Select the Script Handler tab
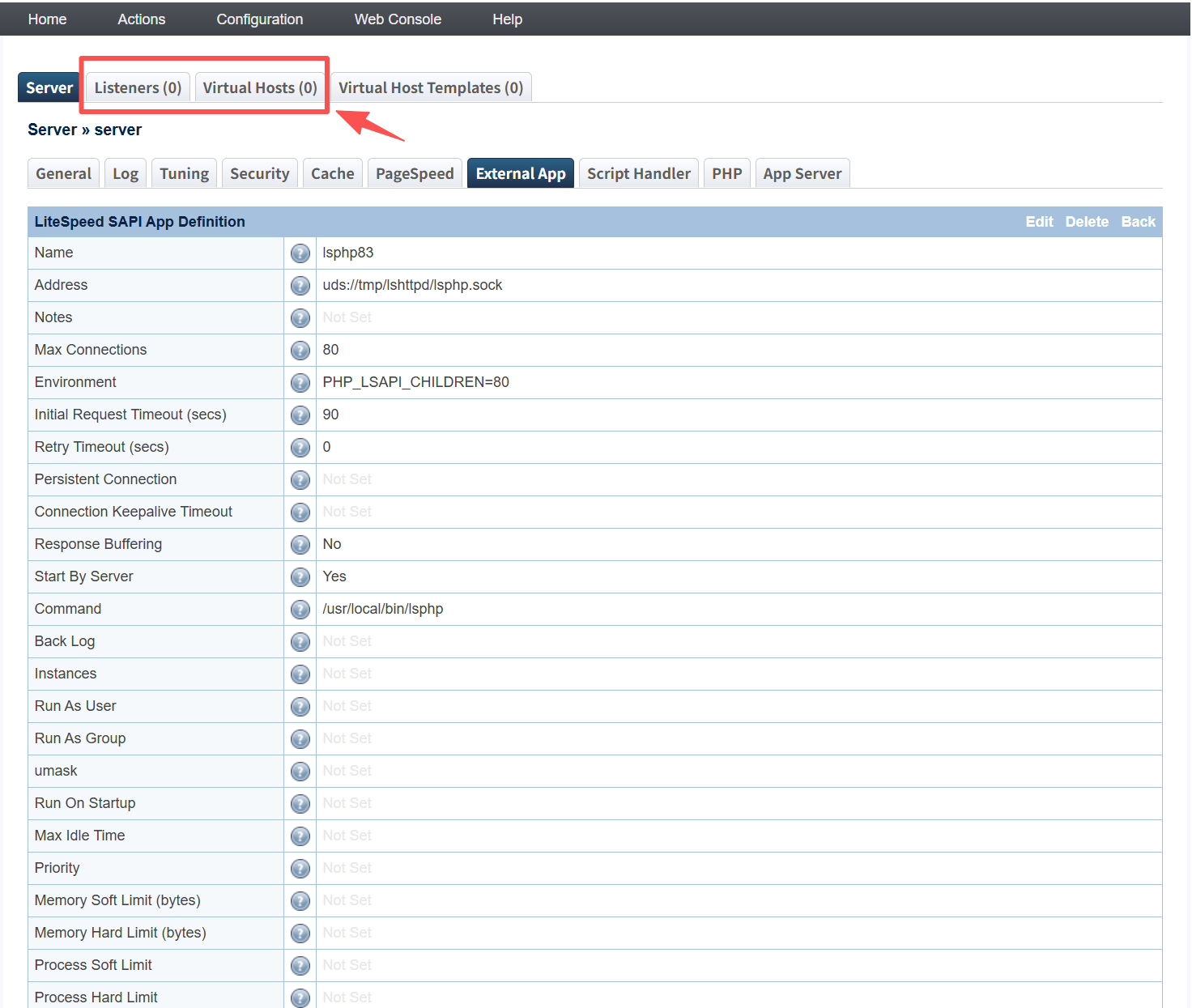 638,173
